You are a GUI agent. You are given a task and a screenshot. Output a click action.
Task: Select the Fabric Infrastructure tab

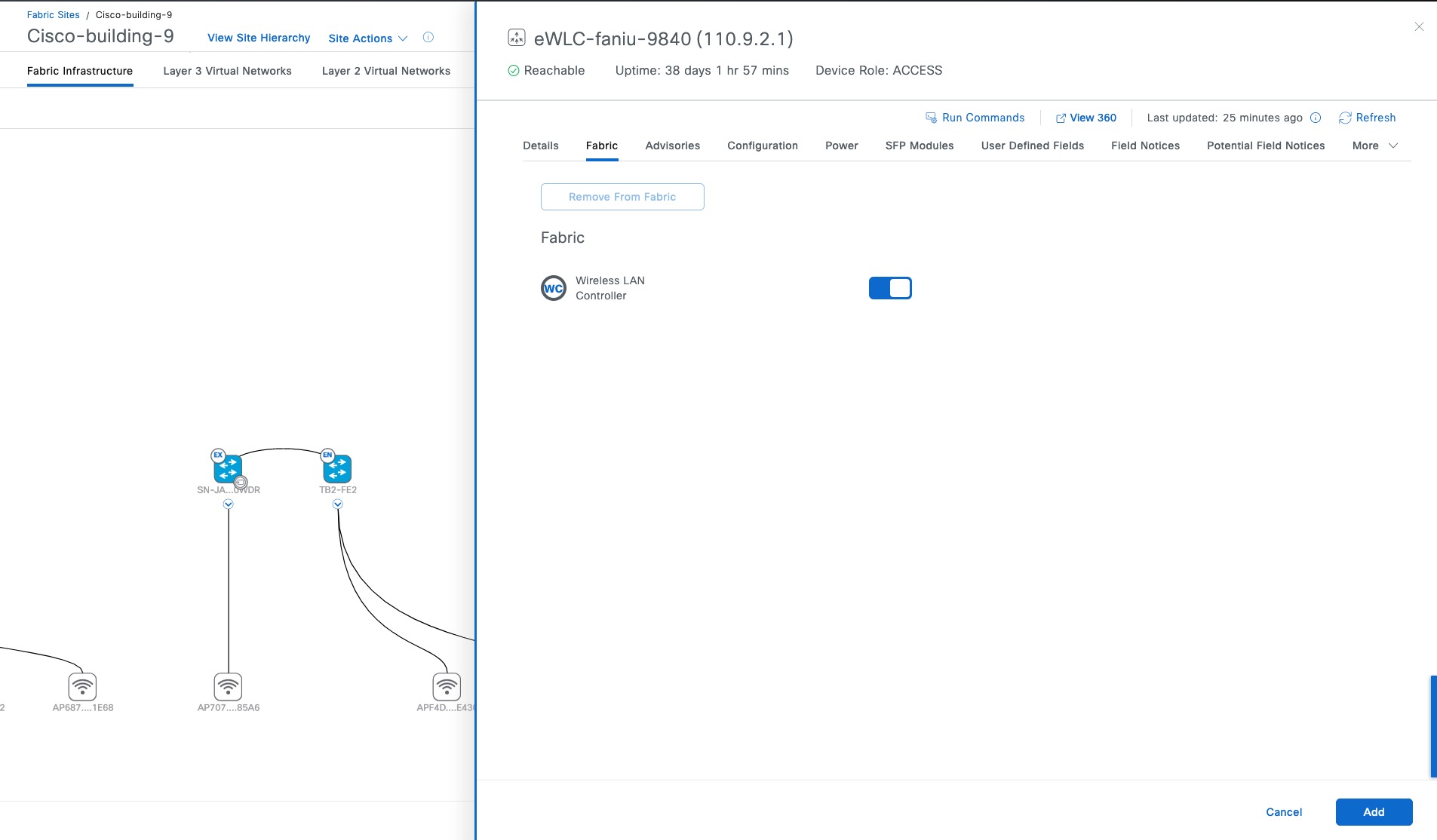[80, 71]
